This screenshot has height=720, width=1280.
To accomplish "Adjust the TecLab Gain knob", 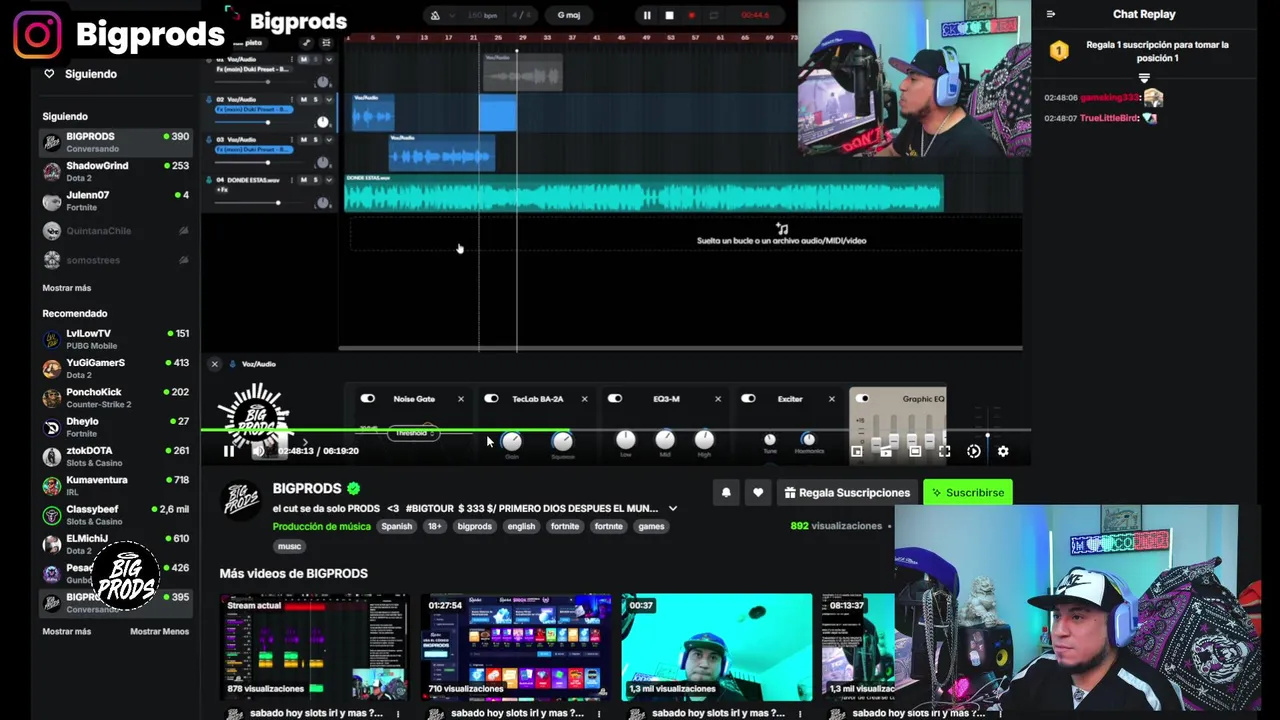I will (511, 441).
